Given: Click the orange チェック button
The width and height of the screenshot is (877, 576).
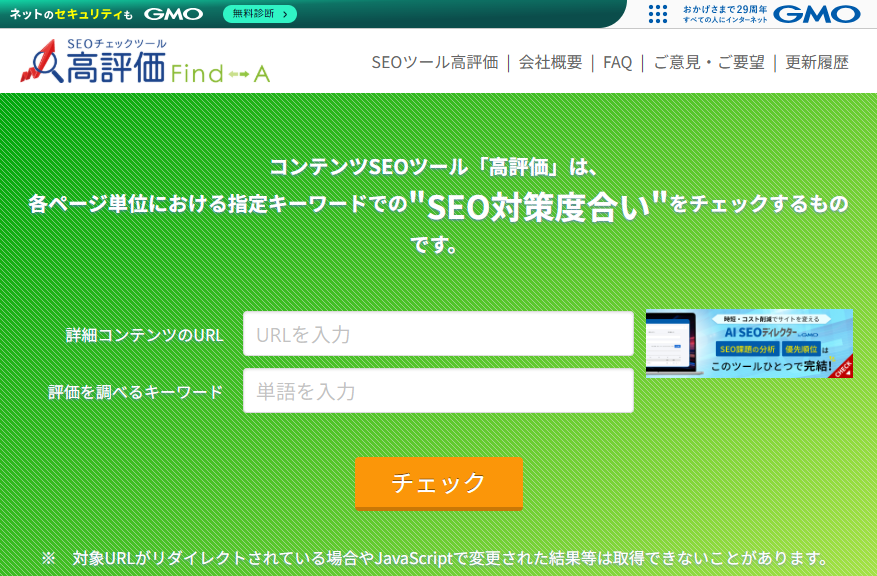Looking at the screenshot, I should [x=439, y=484].
